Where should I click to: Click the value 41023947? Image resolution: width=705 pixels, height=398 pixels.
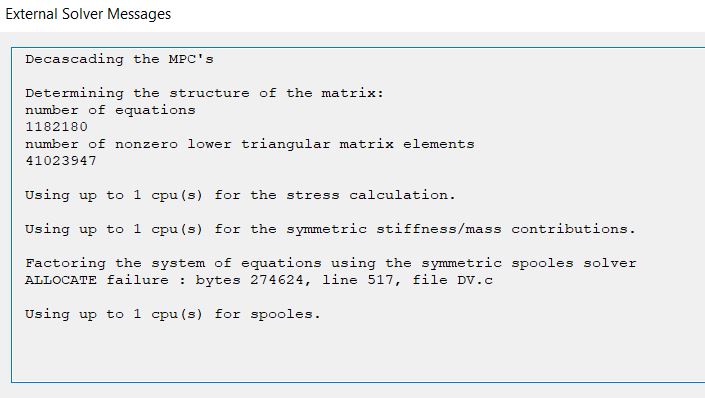coord(61,161)
